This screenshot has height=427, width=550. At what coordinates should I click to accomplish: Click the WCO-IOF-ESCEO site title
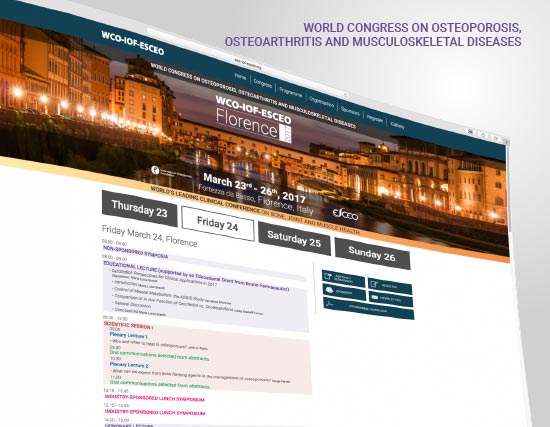[133, 43]
